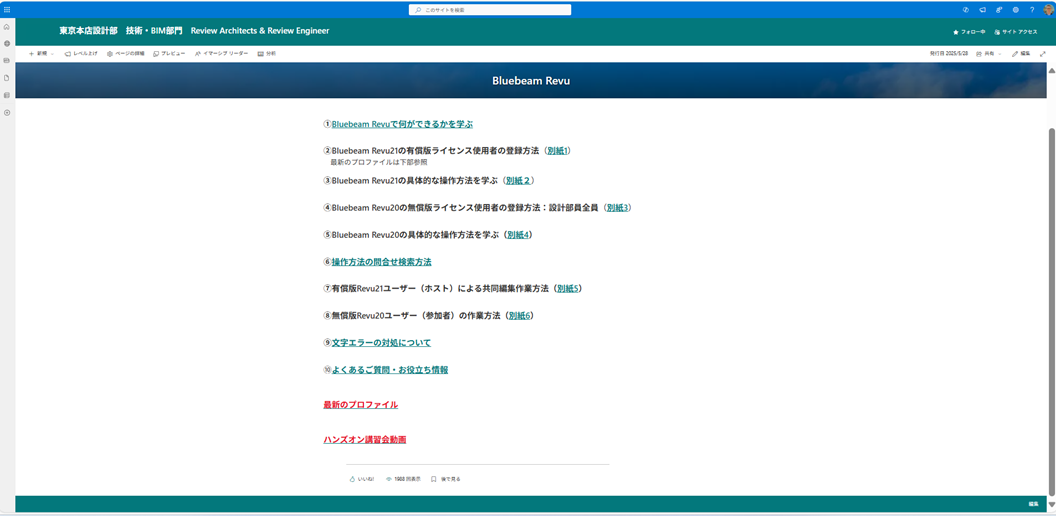Click site title 東京本店設計部 技術・BIM部門
The height and width of the screenshot is (516, 1056).
[x=121, y=31]
